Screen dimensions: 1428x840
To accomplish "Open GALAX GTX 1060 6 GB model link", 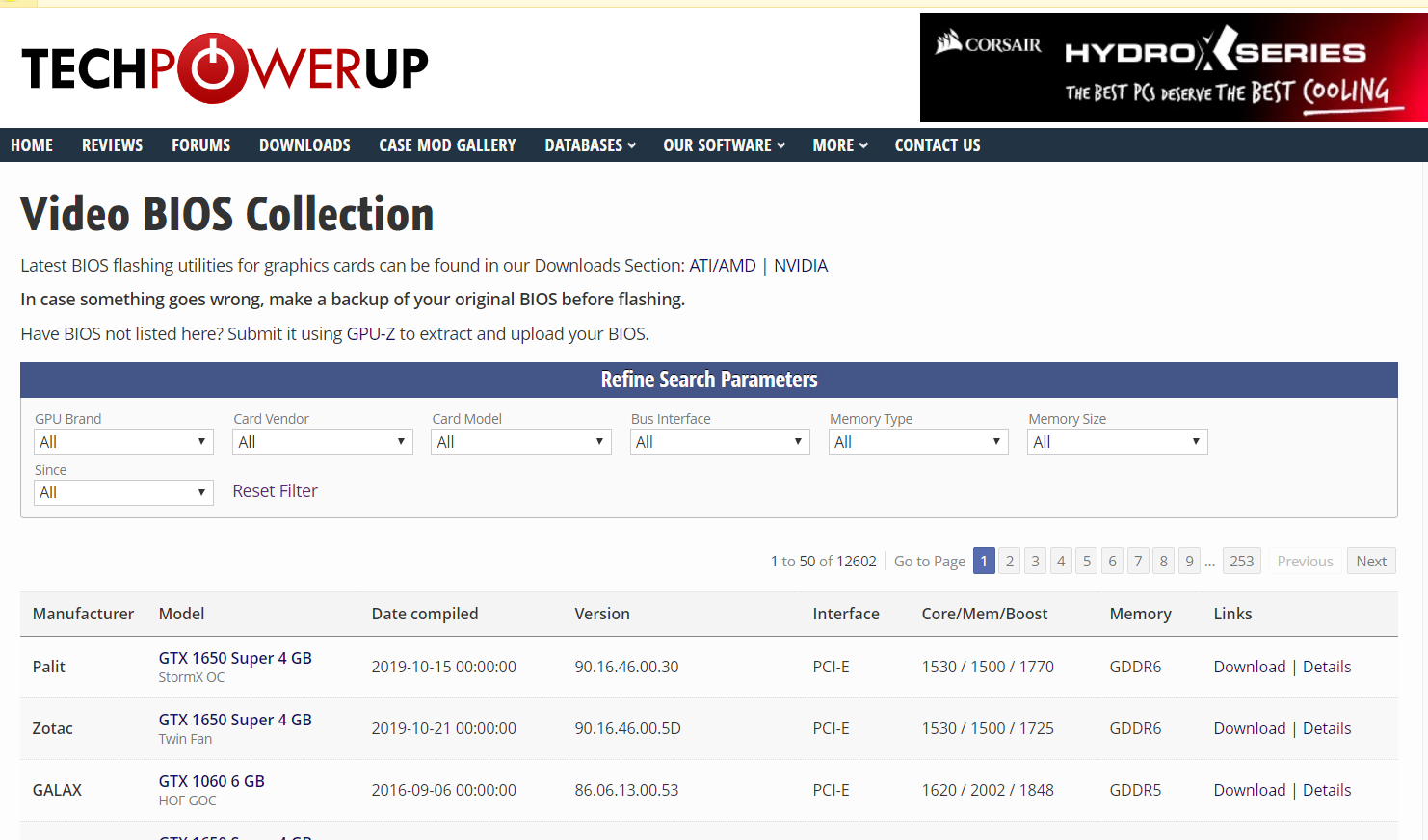I will [212, 781].
